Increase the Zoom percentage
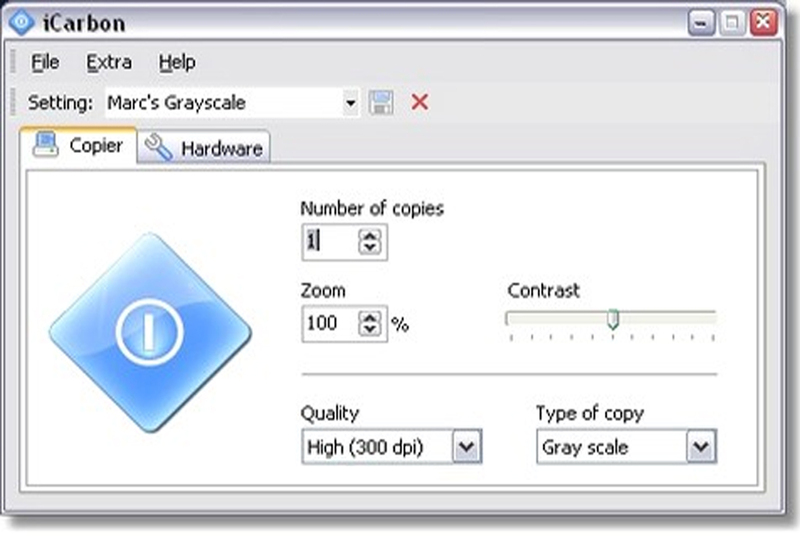800x536 pixels. pos(370,317)
